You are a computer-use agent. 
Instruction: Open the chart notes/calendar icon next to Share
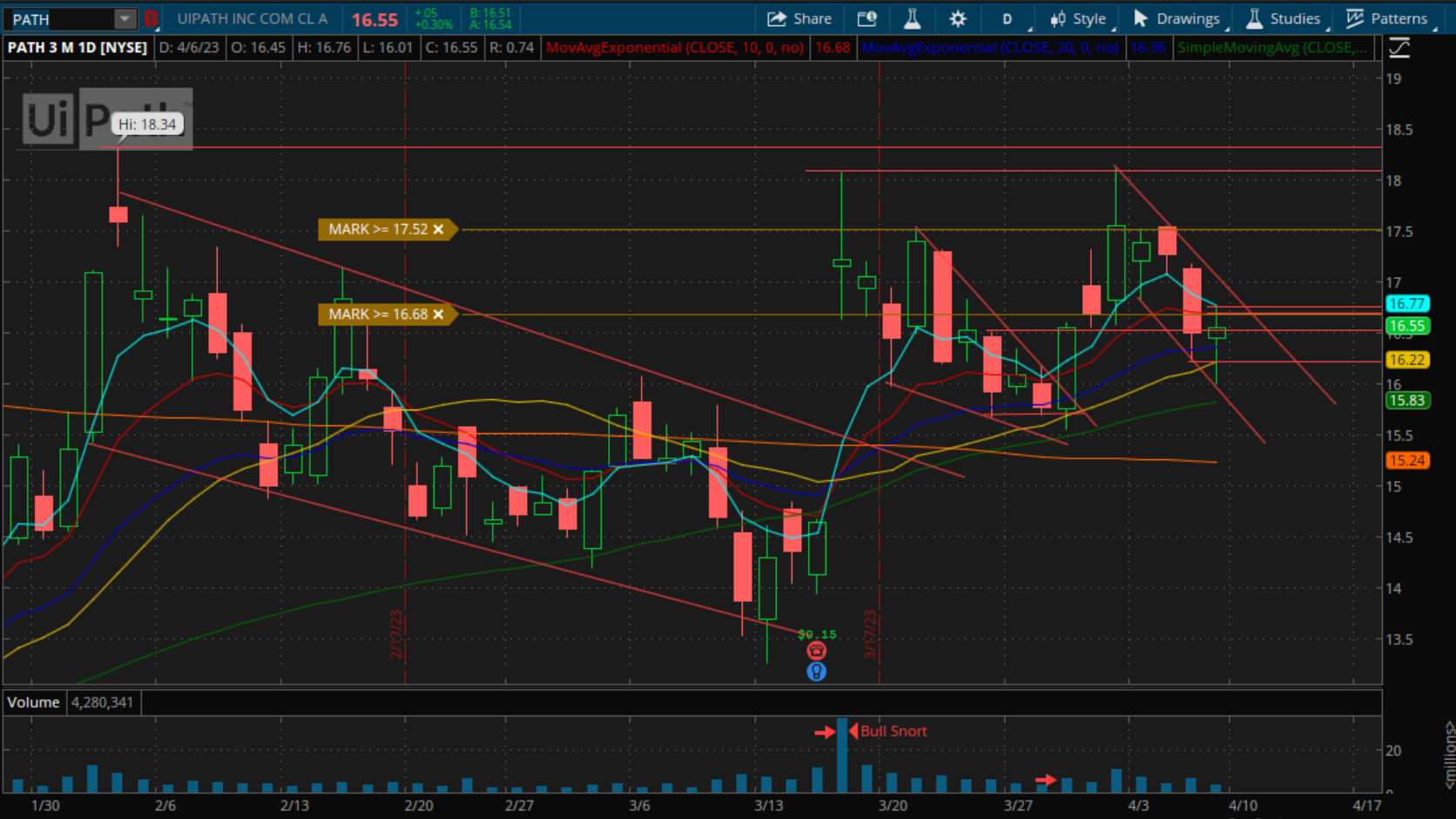click(x=866, y=18)
